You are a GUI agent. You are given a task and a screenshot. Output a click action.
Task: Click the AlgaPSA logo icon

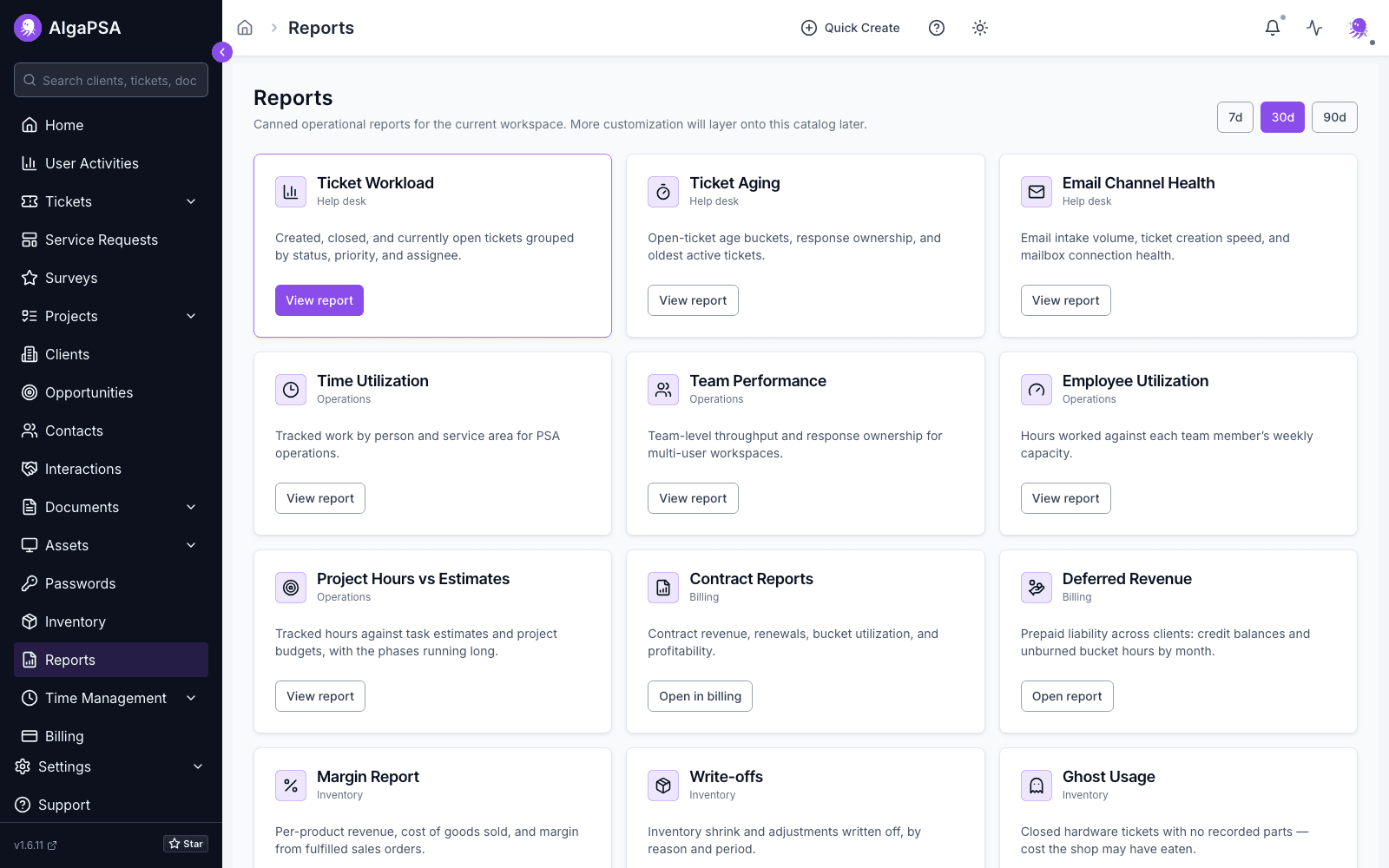click(28, 28)
